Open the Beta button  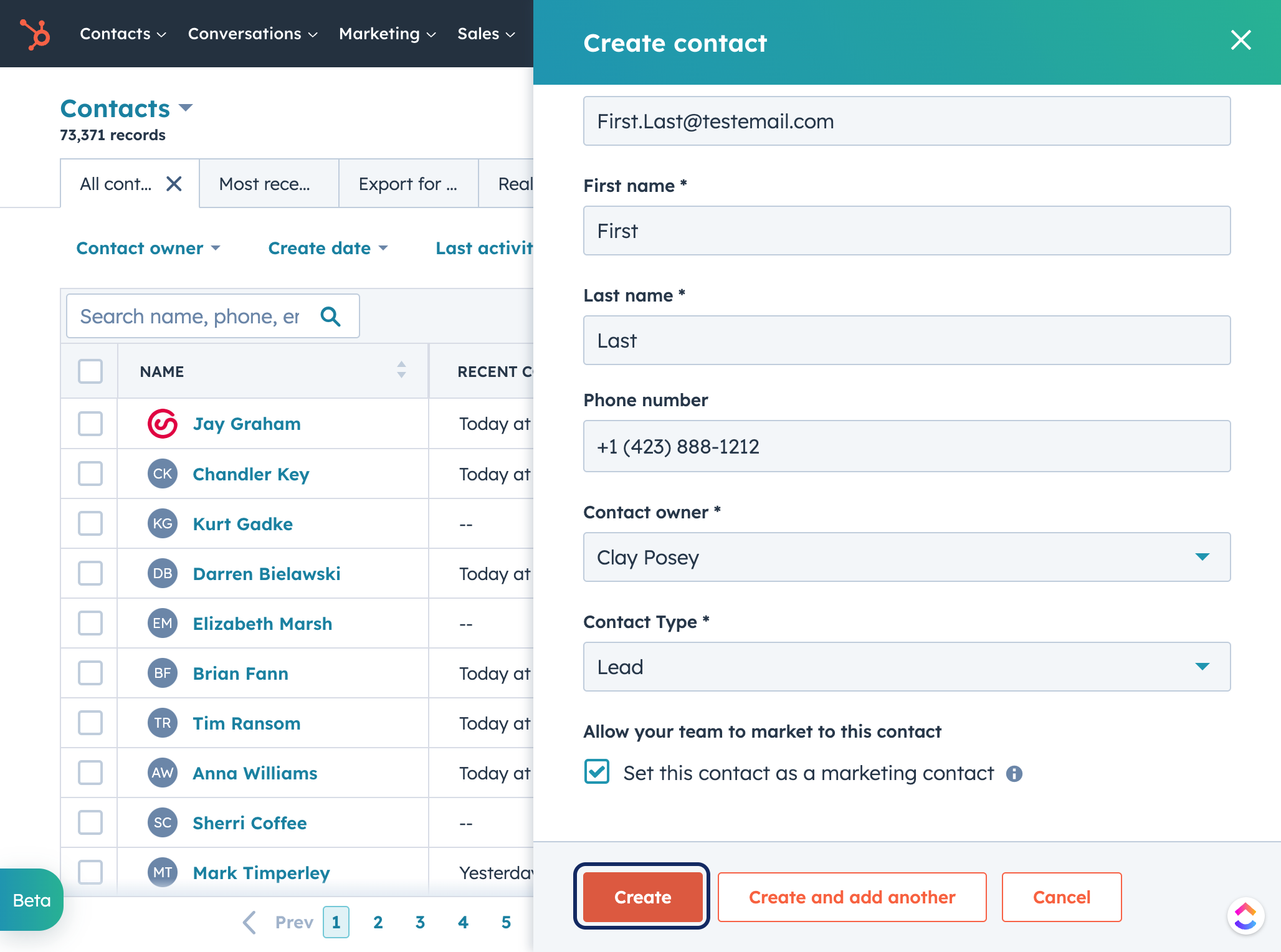pyautogui.click(x=31, y=900)
